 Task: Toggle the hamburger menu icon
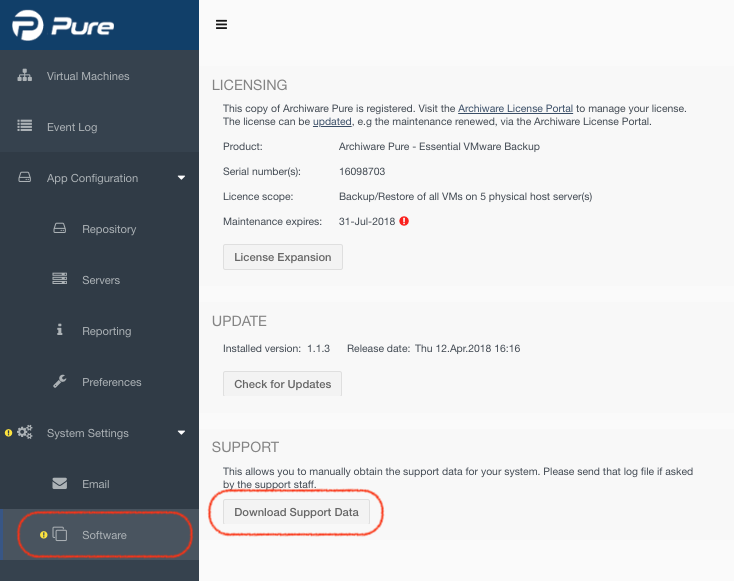coord(221,24)
